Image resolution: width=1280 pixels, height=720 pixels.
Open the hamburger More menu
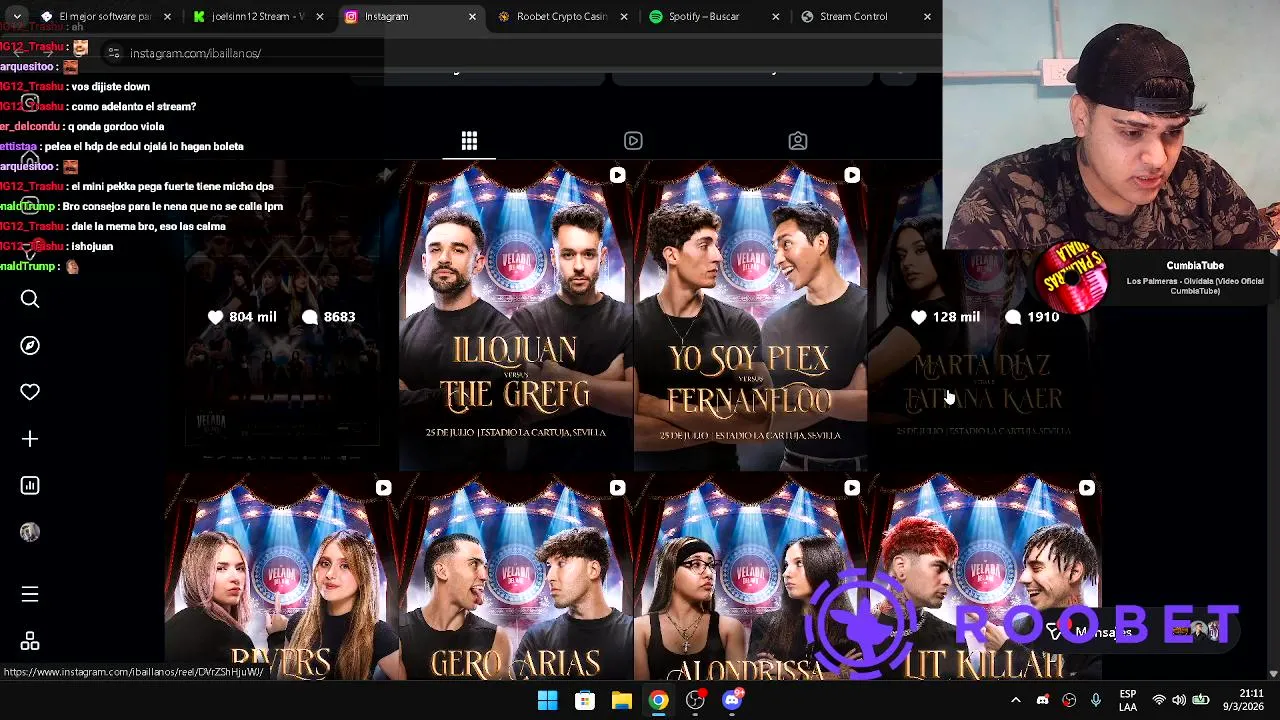(x=30, y=594)
